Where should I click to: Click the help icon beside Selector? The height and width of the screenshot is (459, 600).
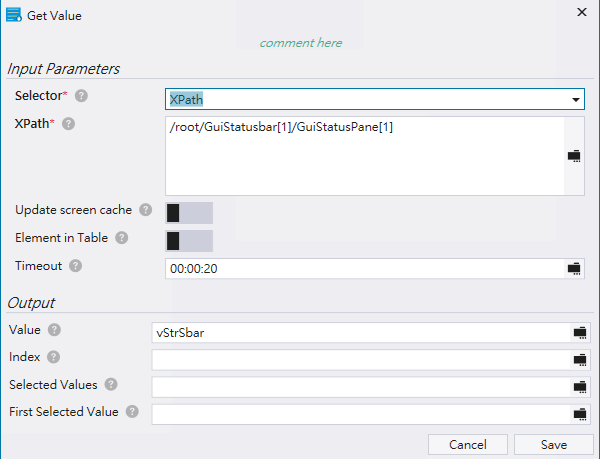point(81,96)
